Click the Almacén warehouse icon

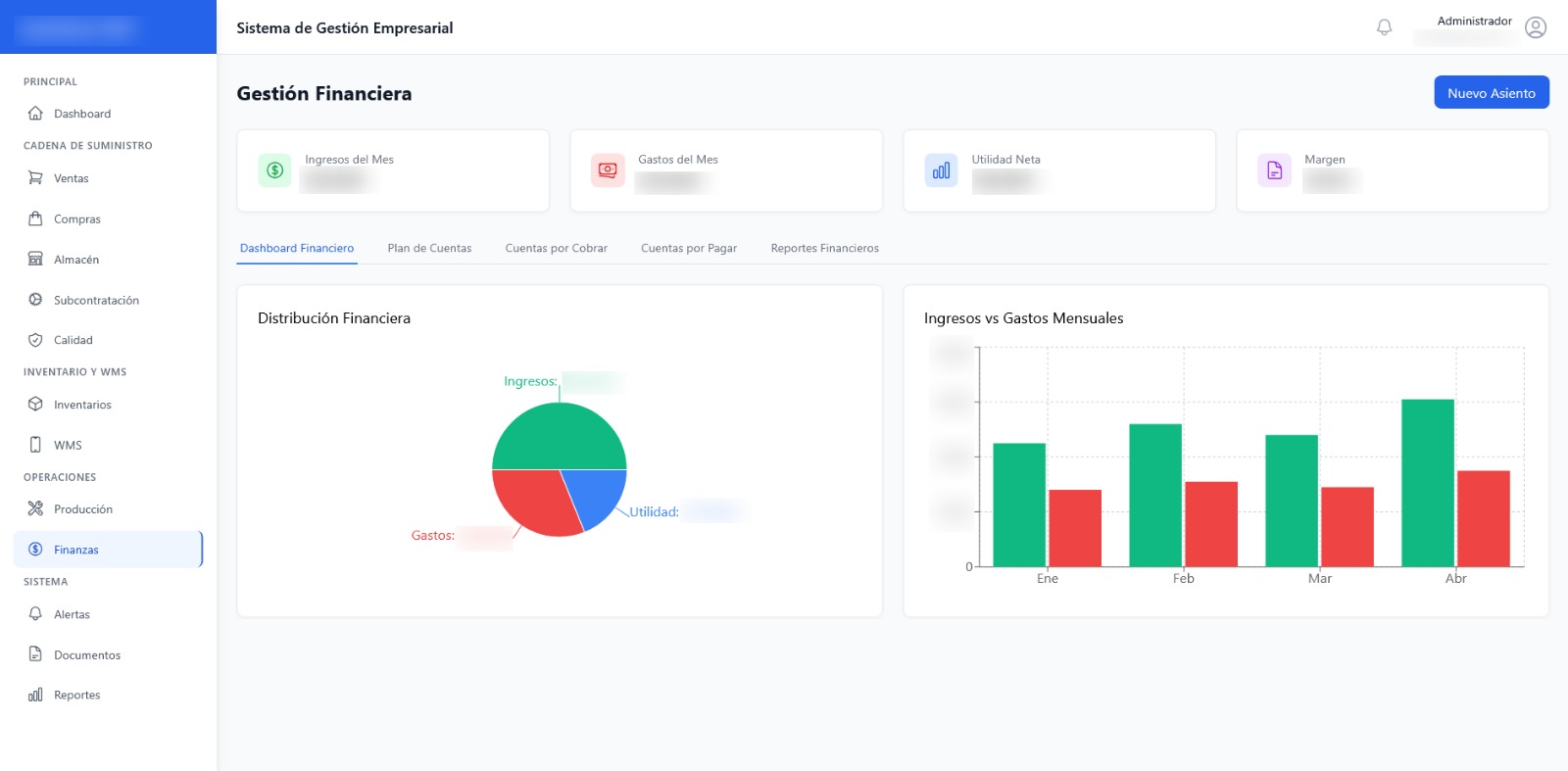point(35,260)
